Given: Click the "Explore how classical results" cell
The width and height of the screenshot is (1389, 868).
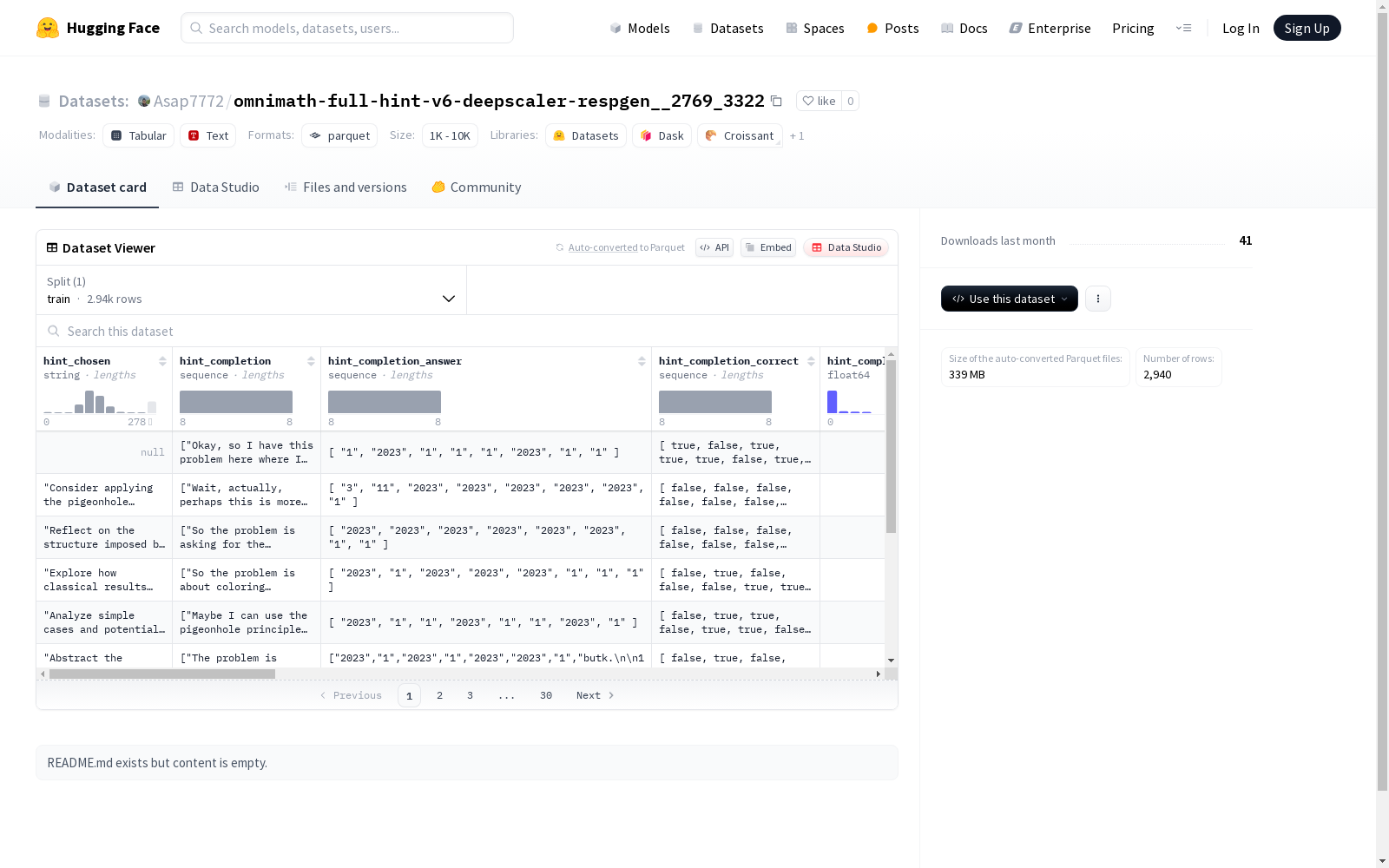Looking at the screenshot, I should [x=104, y=580].
